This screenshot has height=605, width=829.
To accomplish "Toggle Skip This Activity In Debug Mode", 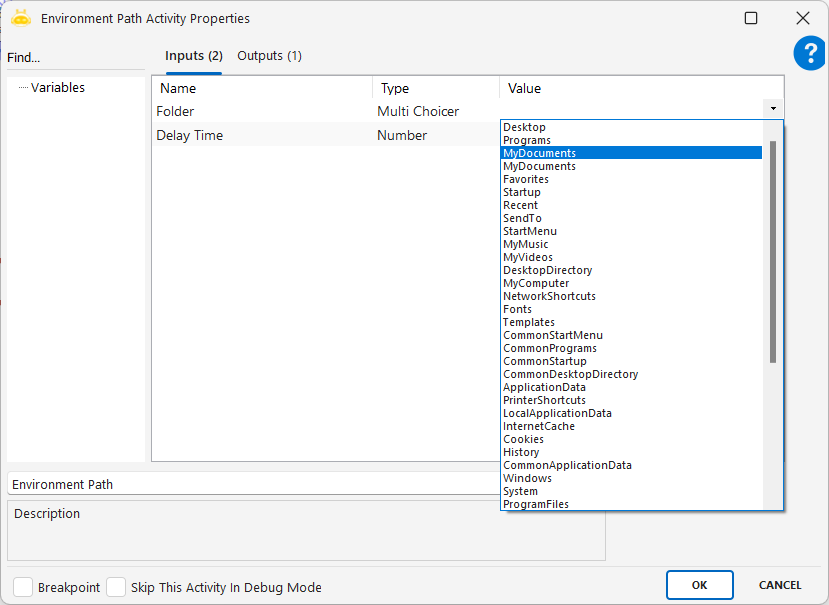I will [116, 587].
